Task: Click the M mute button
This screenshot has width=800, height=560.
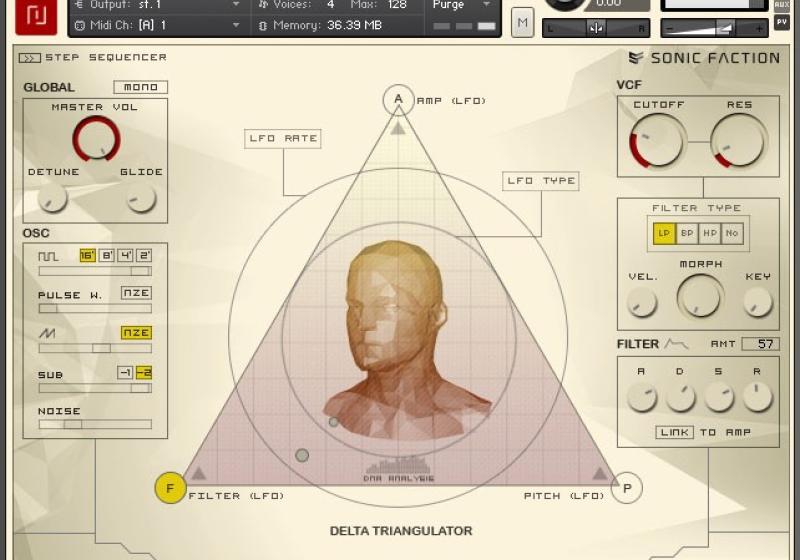Action: coord(522,22)
